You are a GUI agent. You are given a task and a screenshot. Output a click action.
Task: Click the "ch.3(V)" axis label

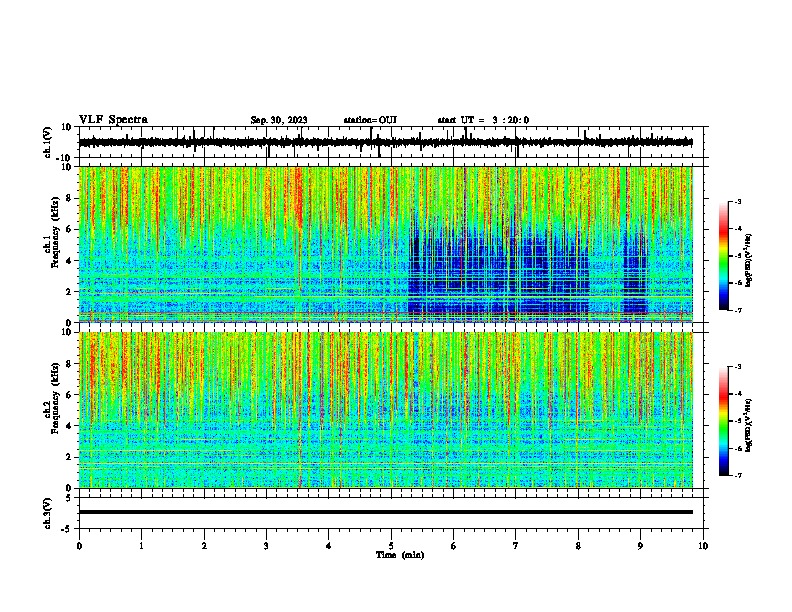coord(48,513)
